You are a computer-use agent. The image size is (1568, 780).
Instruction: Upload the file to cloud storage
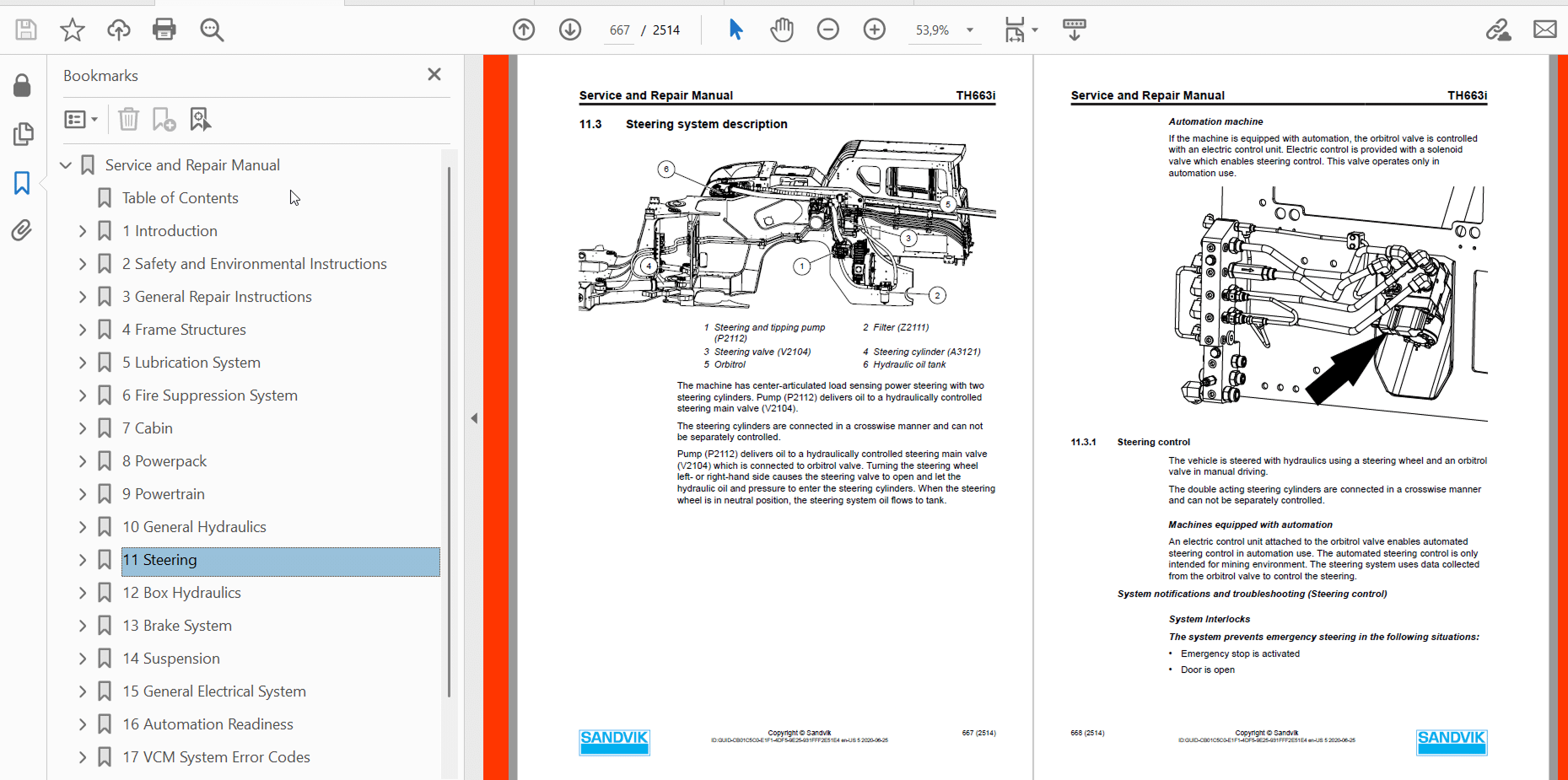point(119,30)
